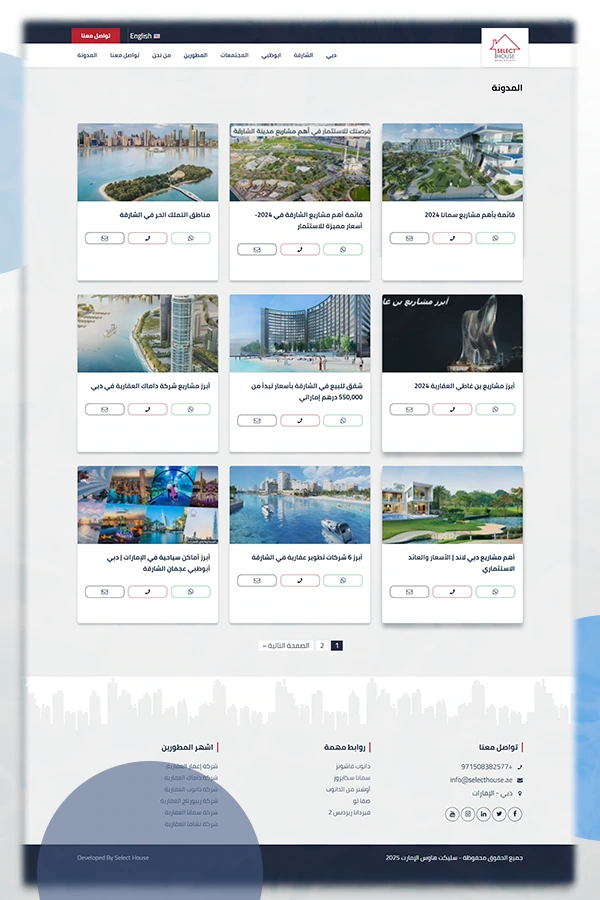Click email icon on Samana projects 2024 card
This screenshot has width=600, height=900.
coord(409,238)
